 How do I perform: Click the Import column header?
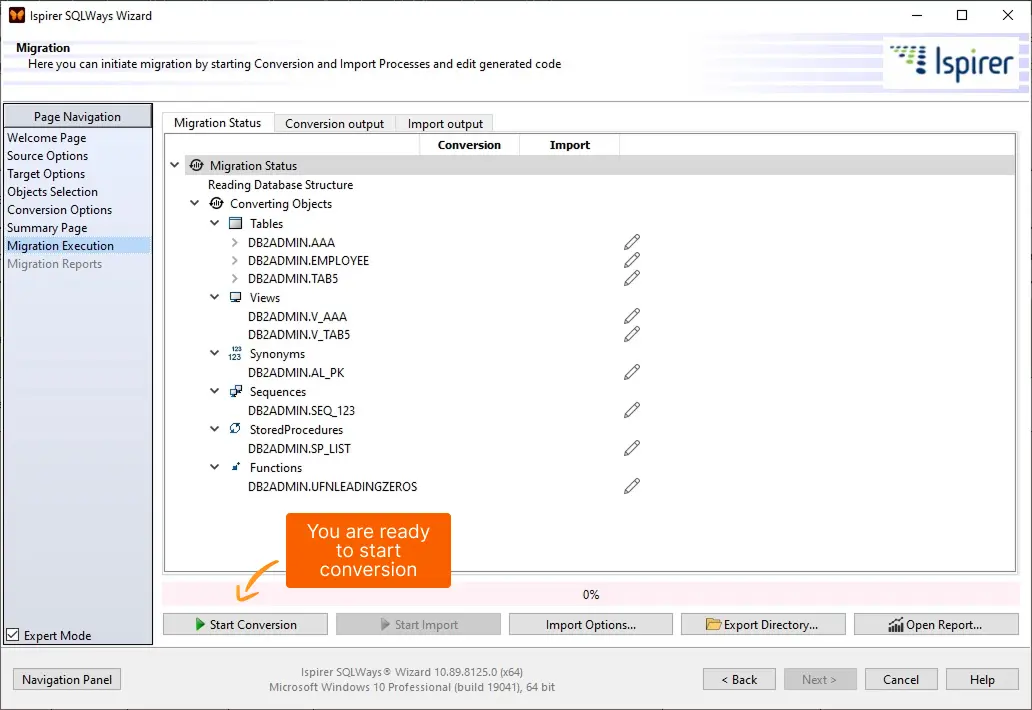pyautogui.click(x=570, y=145)
